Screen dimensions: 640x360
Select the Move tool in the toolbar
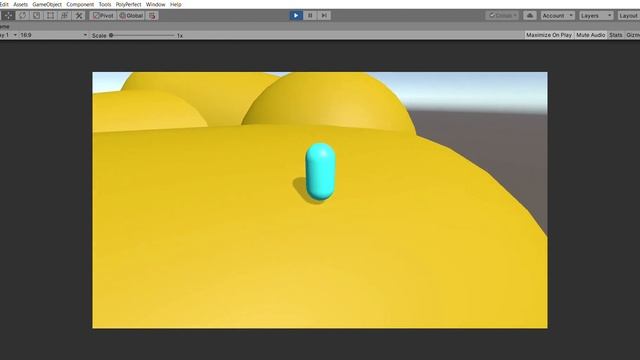click(x=9, y=16)
